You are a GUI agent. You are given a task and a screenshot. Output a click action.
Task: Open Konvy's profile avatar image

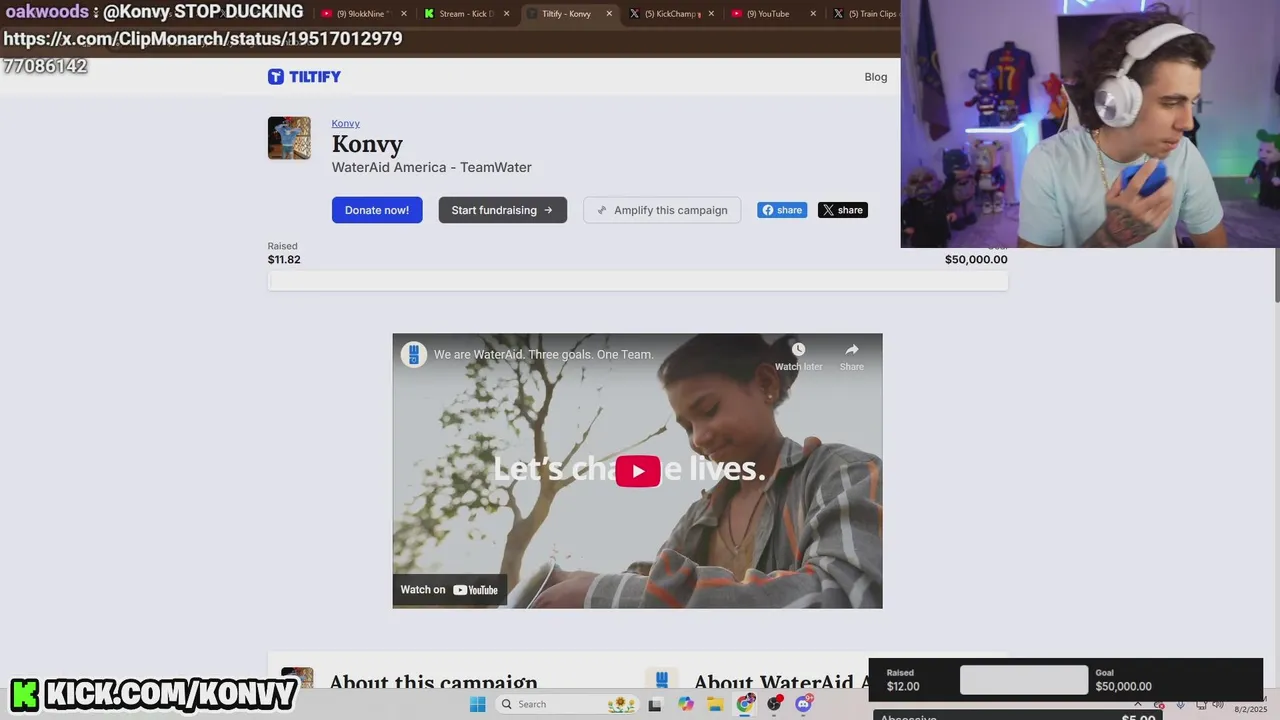[289, 138]
